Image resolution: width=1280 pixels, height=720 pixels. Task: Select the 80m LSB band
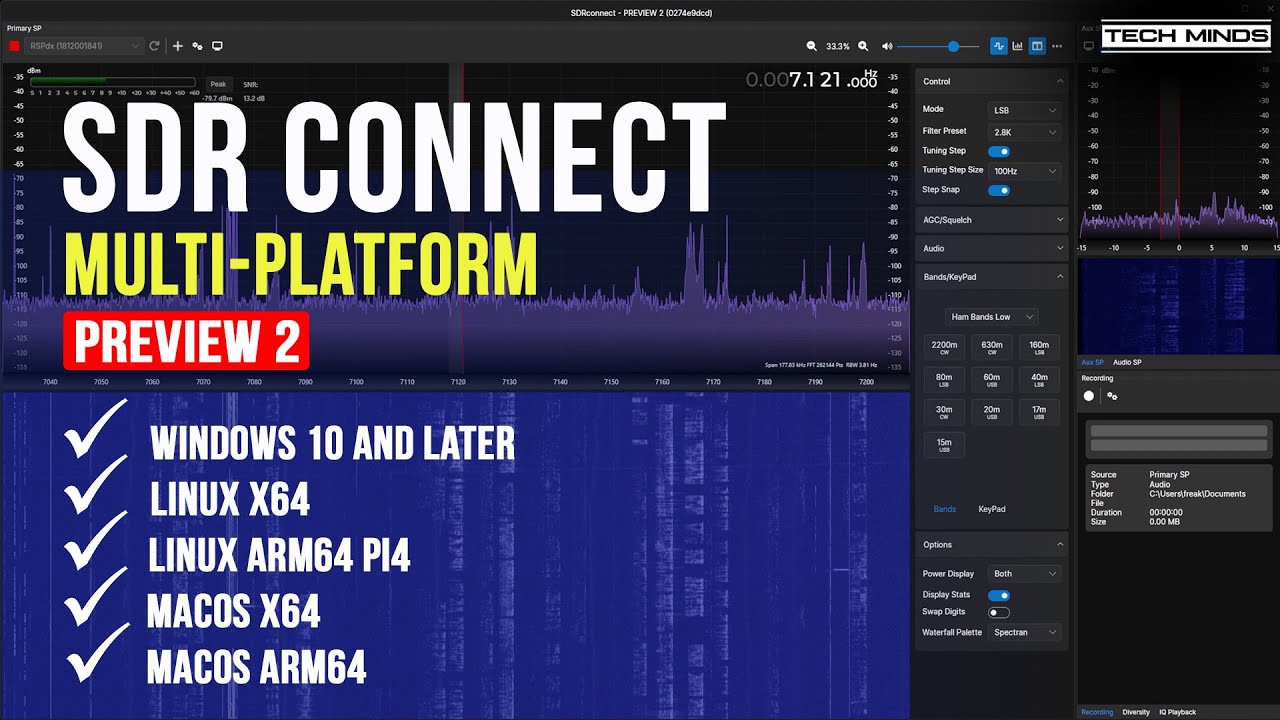944,380
